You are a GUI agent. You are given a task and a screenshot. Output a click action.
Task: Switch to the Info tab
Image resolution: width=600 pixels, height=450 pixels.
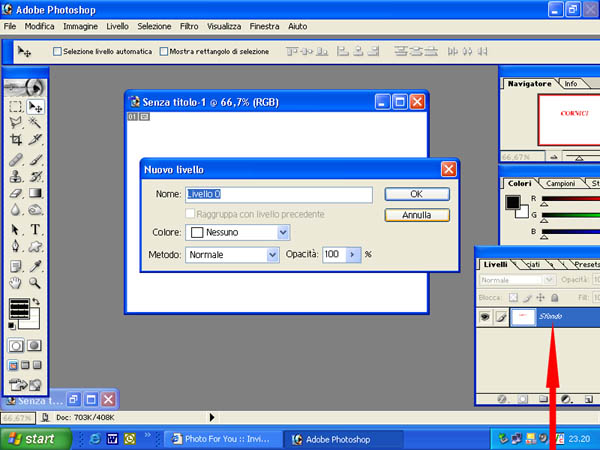tap(571, 84)
